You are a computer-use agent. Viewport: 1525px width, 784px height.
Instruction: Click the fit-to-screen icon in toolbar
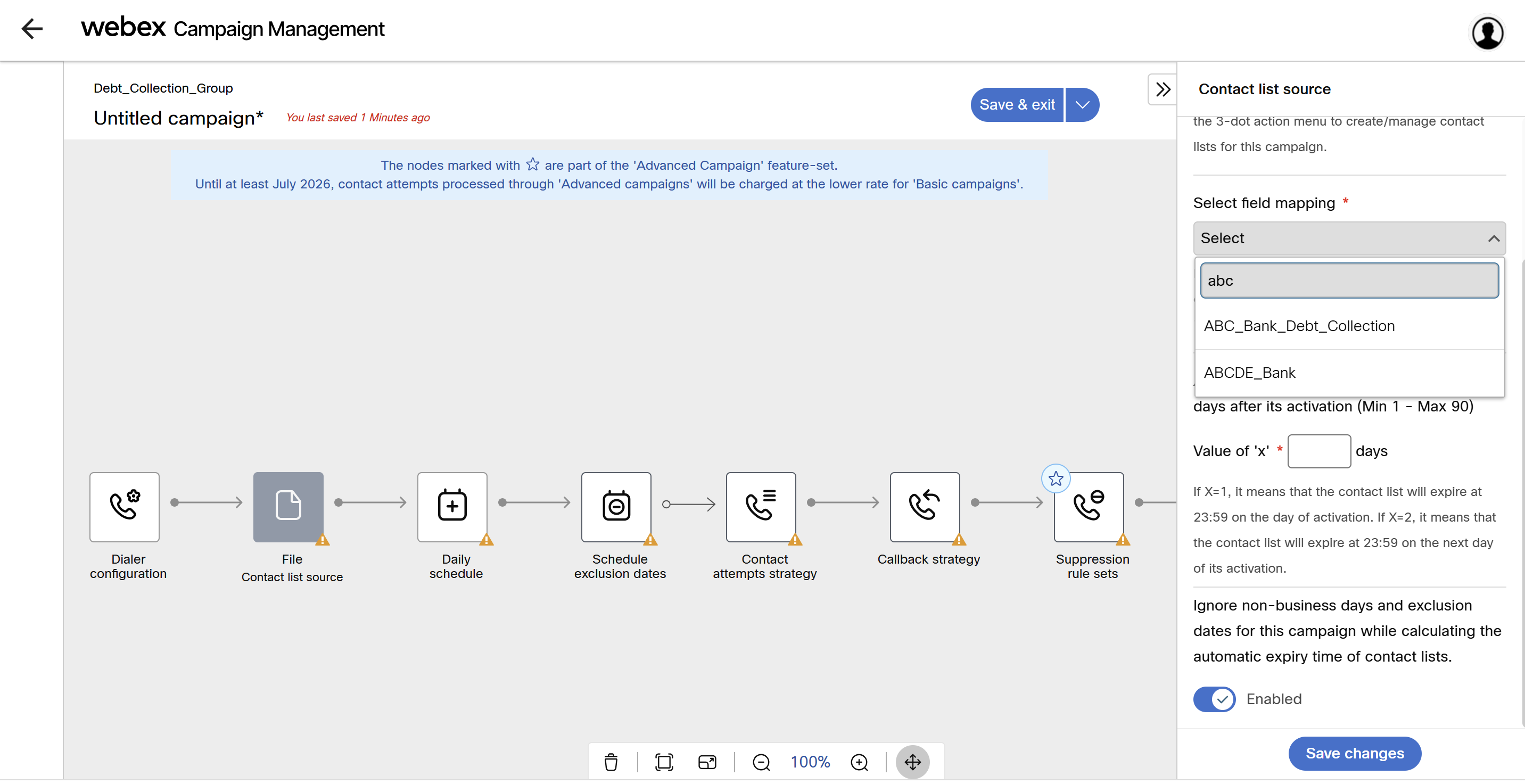[664, 762]
